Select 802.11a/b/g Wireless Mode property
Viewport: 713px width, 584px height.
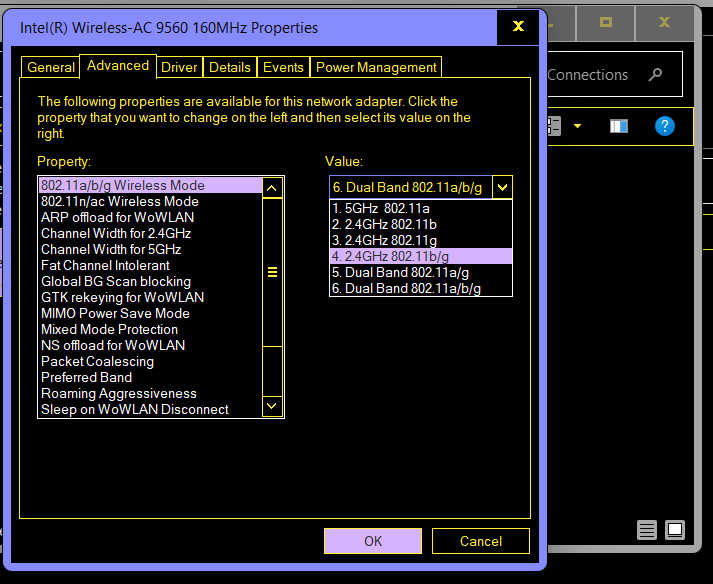150,185
